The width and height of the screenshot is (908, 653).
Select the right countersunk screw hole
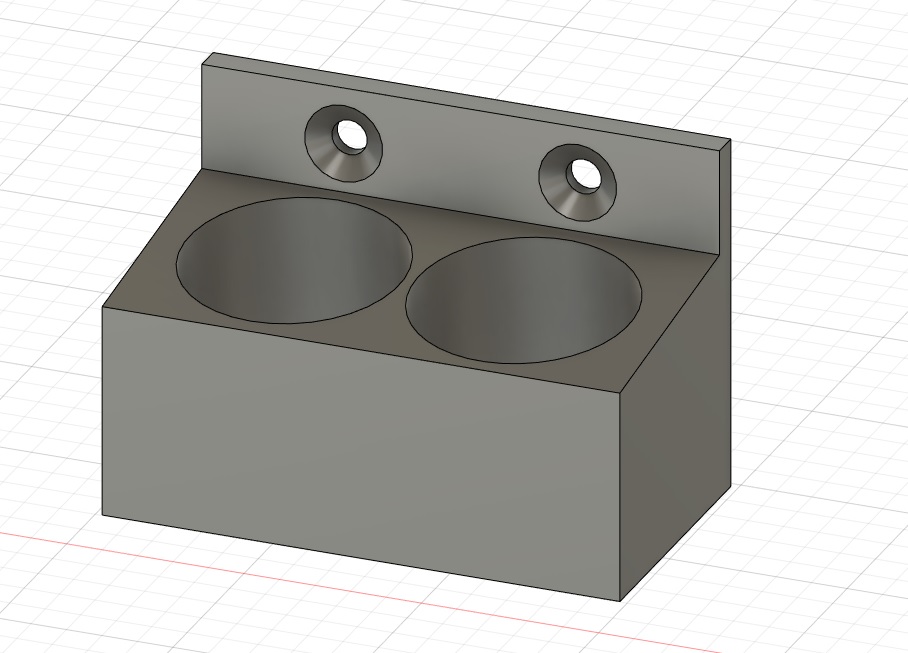pos(577,182)
